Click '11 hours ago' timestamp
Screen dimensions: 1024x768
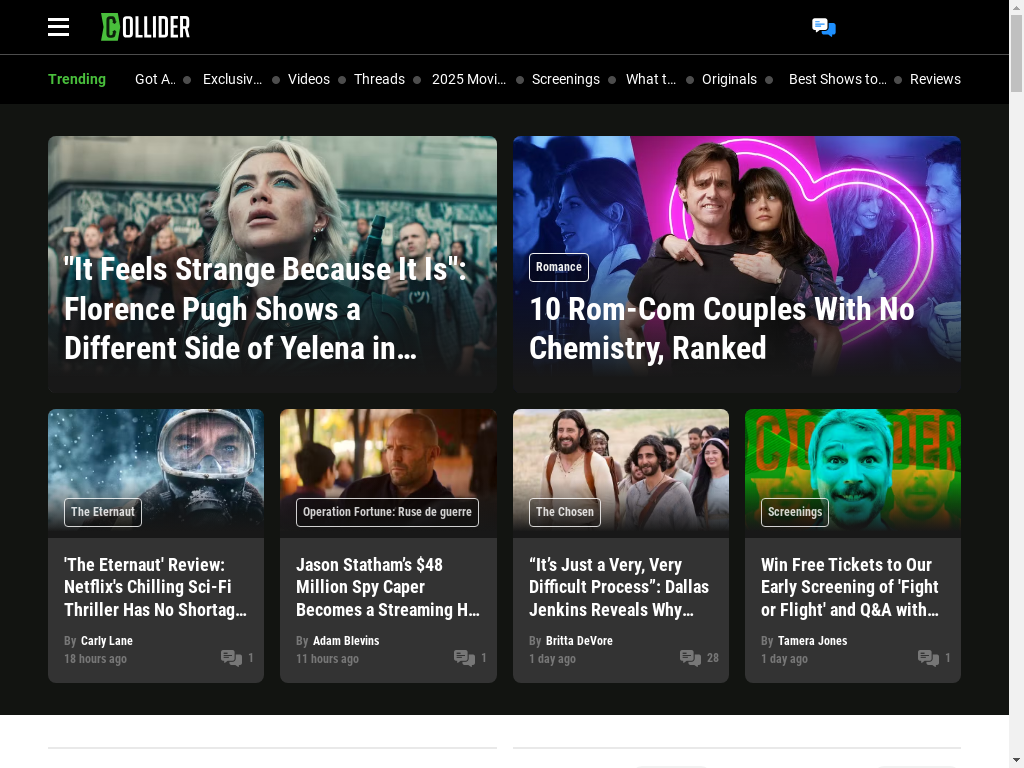coord(327,659)
